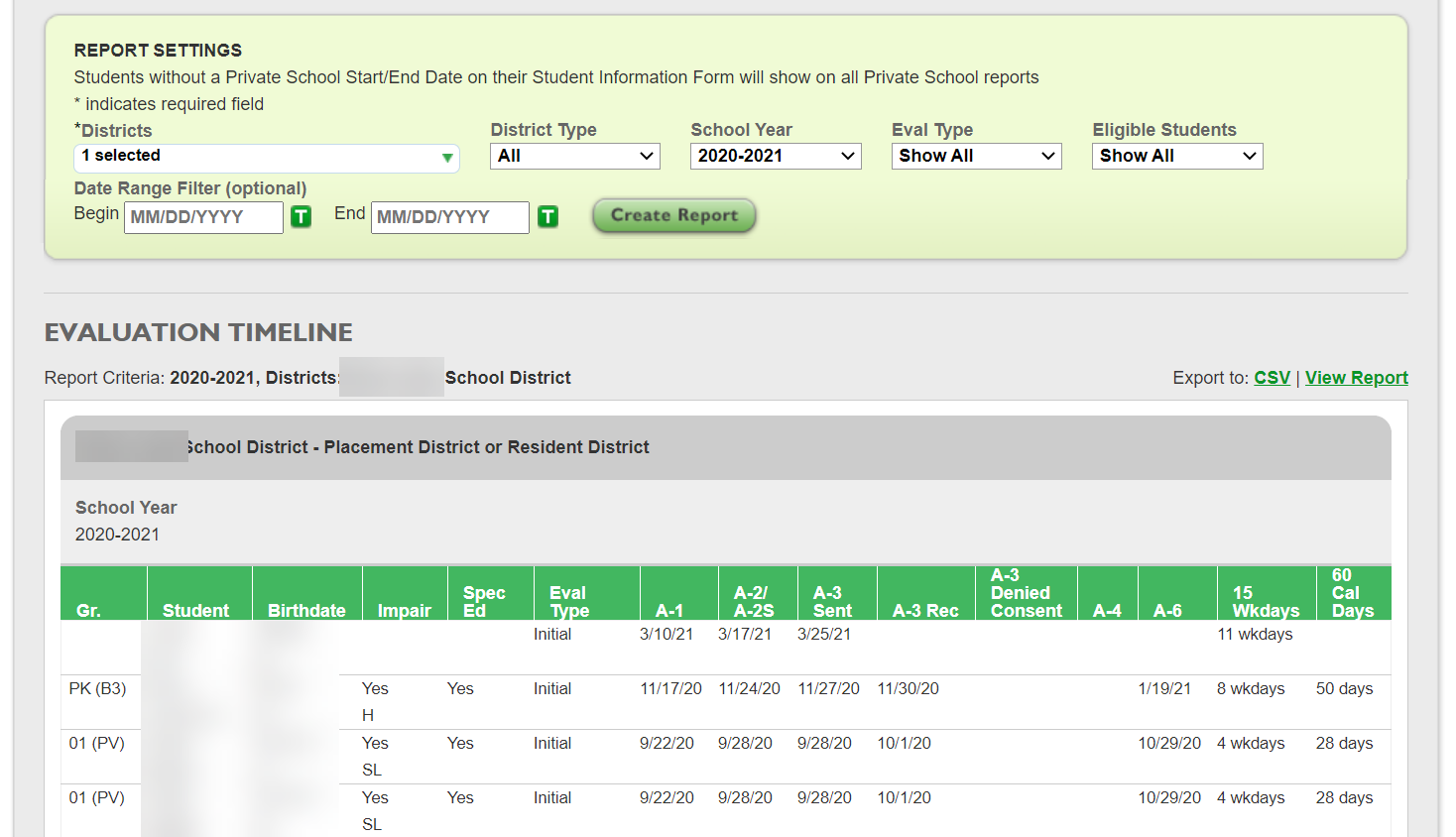Click the 3/25/21 A-3 Sent cell

click(x=824, y=635)
